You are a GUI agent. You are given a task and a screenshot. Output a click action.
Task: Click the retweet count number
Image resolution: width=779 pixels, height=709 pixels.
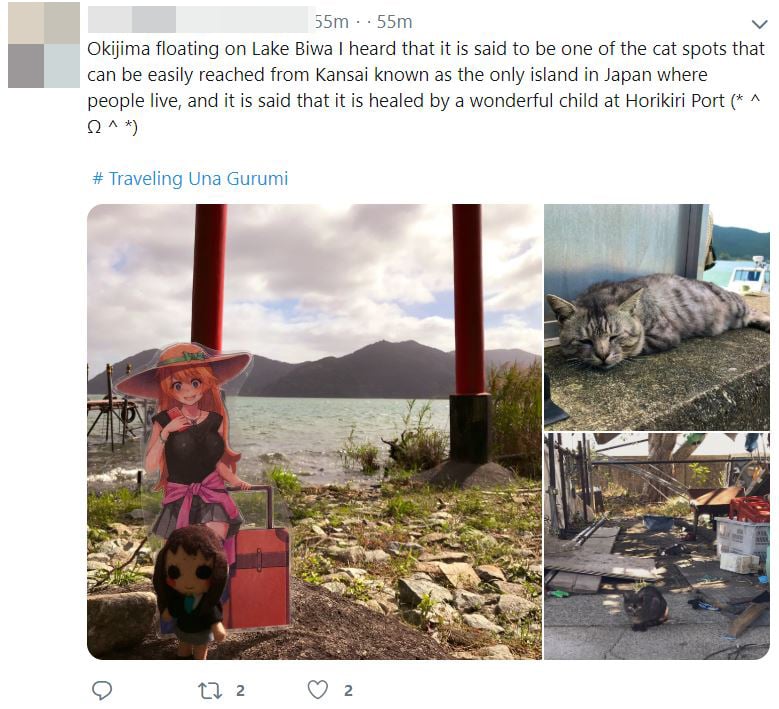coord(240,691)
